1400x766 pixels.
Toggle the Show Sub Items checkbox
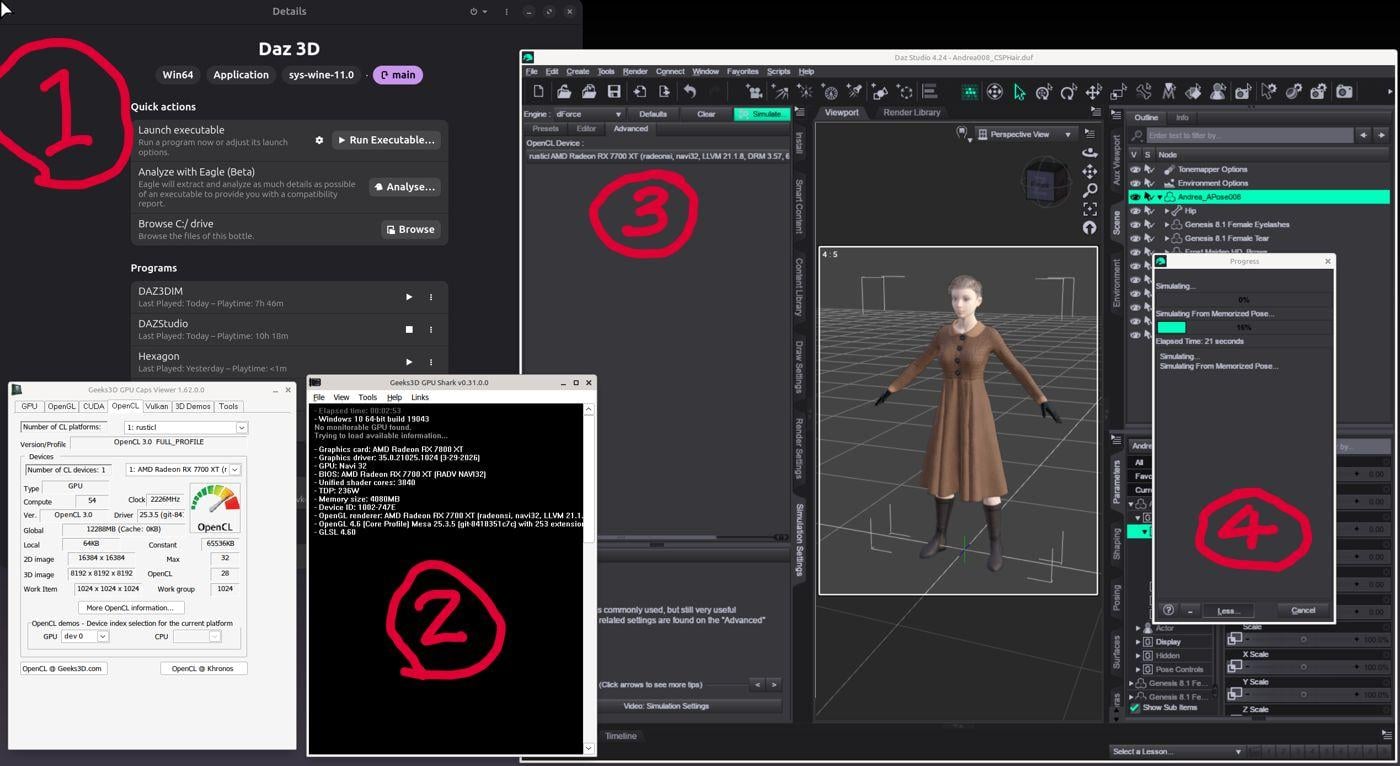1135,708
